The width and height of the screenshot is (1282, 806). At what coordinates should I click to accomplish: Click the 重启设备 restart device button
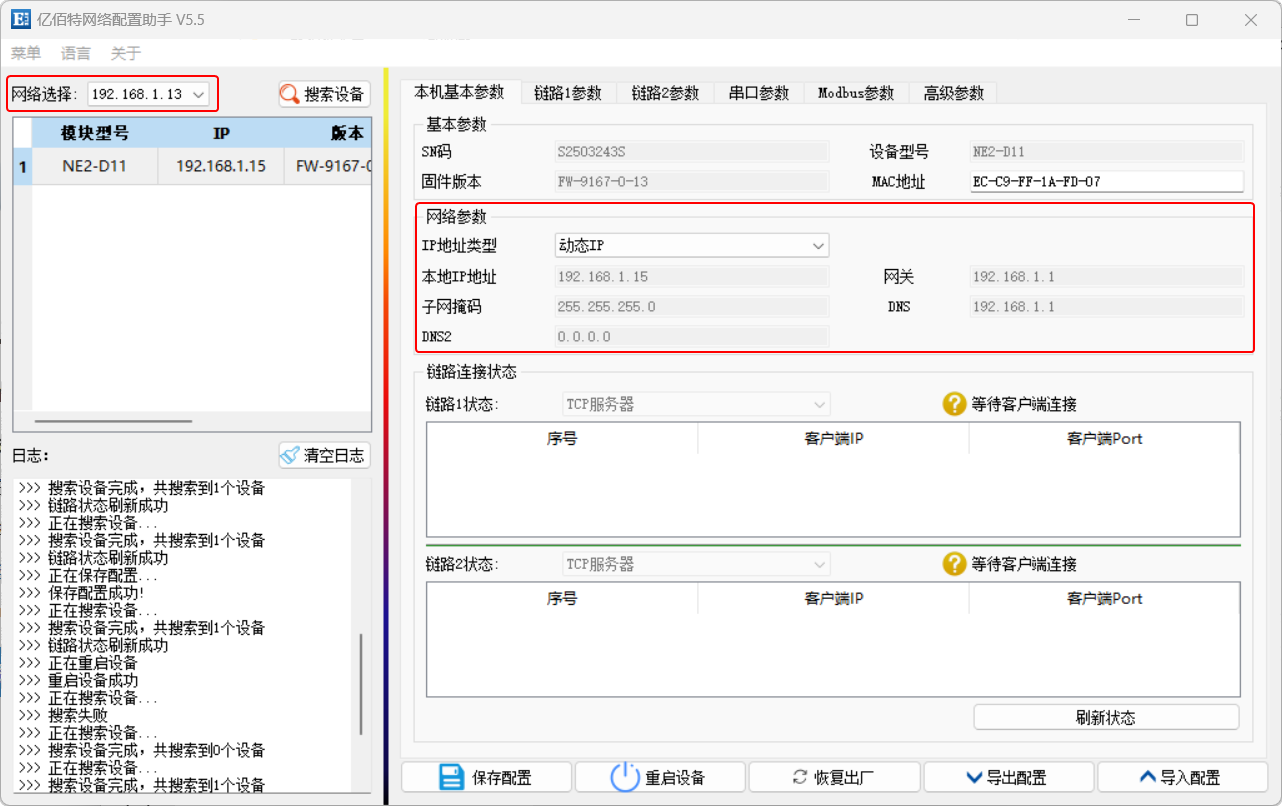pyautogui.click(x=660, y=777)
